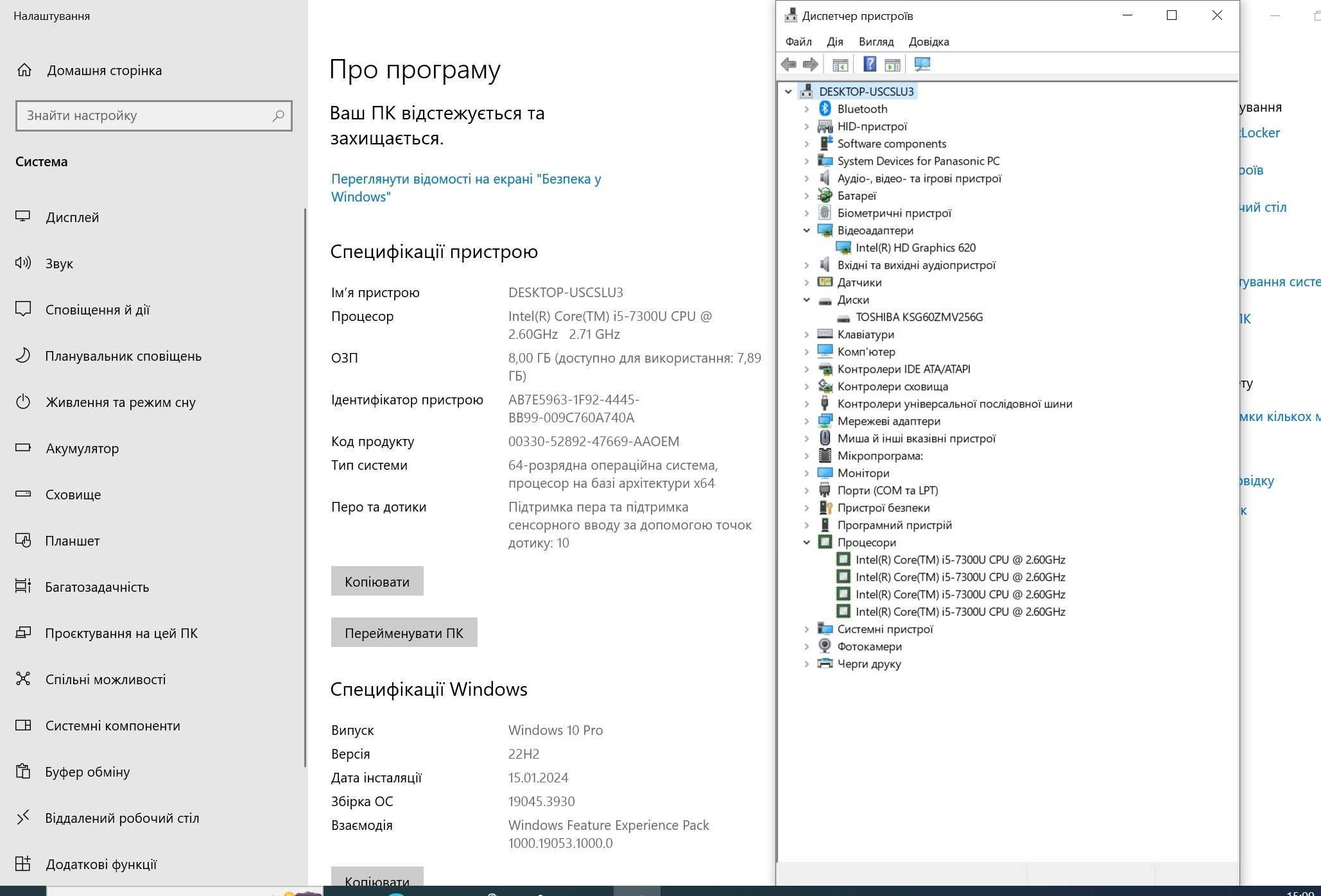Click the settings sidebar scrollbar
1321x896 pixels.
(x=306, y=488)
